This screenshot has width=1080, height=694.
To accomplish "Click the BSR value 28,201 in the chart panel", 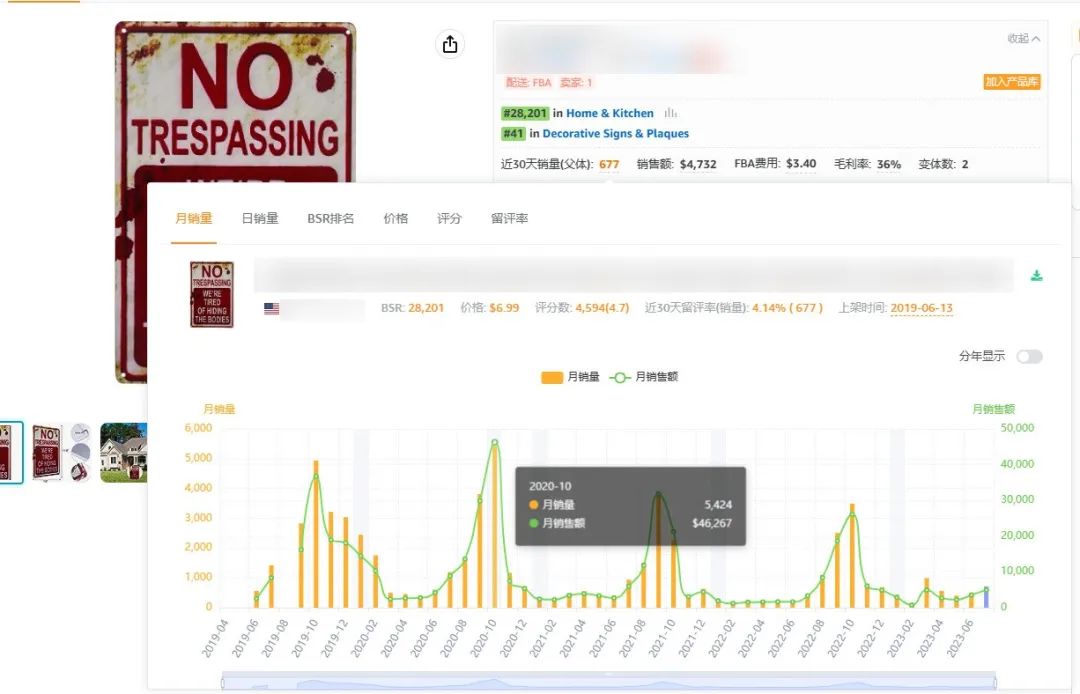I will [x=426, y=308].
